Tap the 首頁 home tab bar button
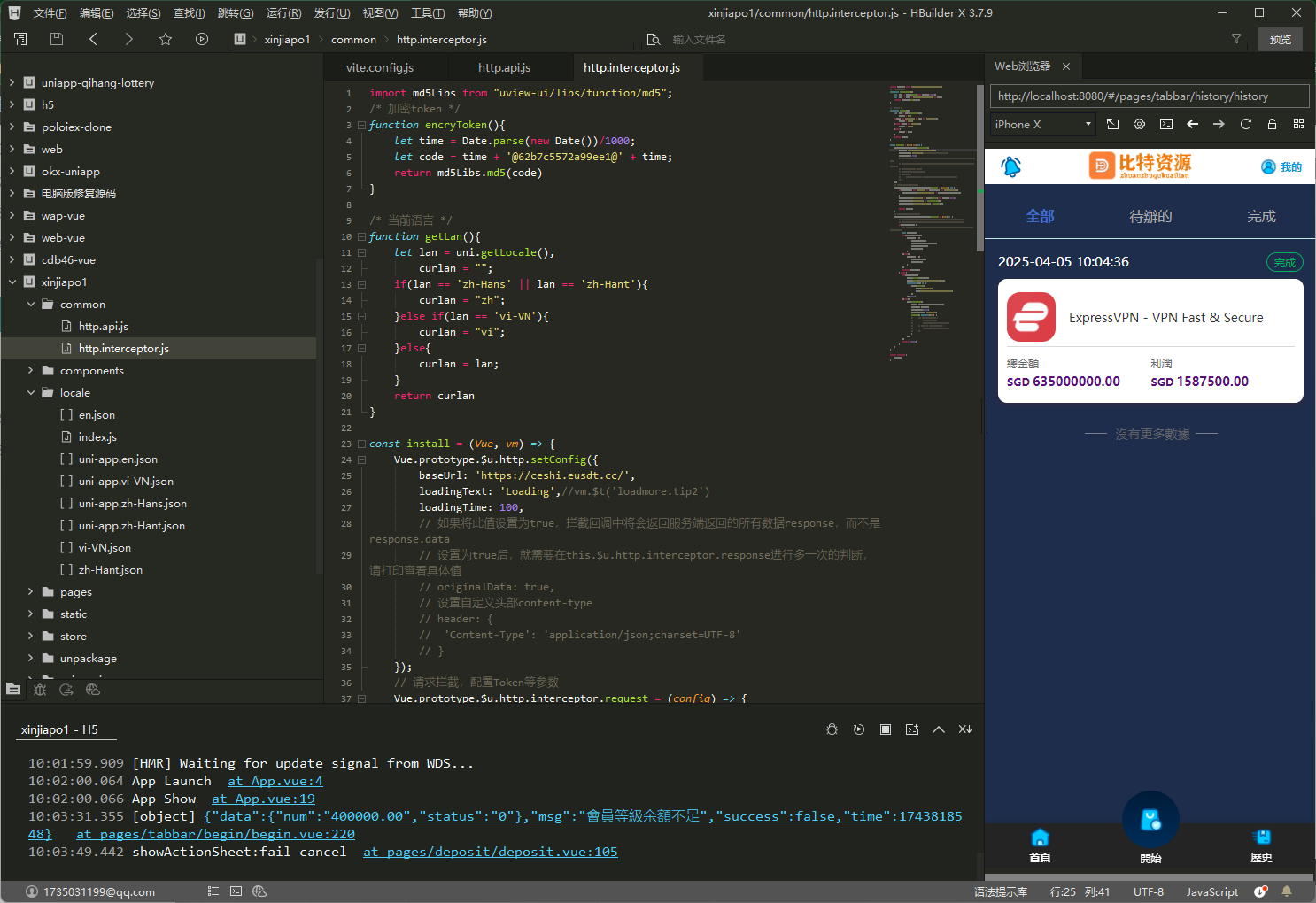This screenshot has width=1316, height=903. 1040,845
